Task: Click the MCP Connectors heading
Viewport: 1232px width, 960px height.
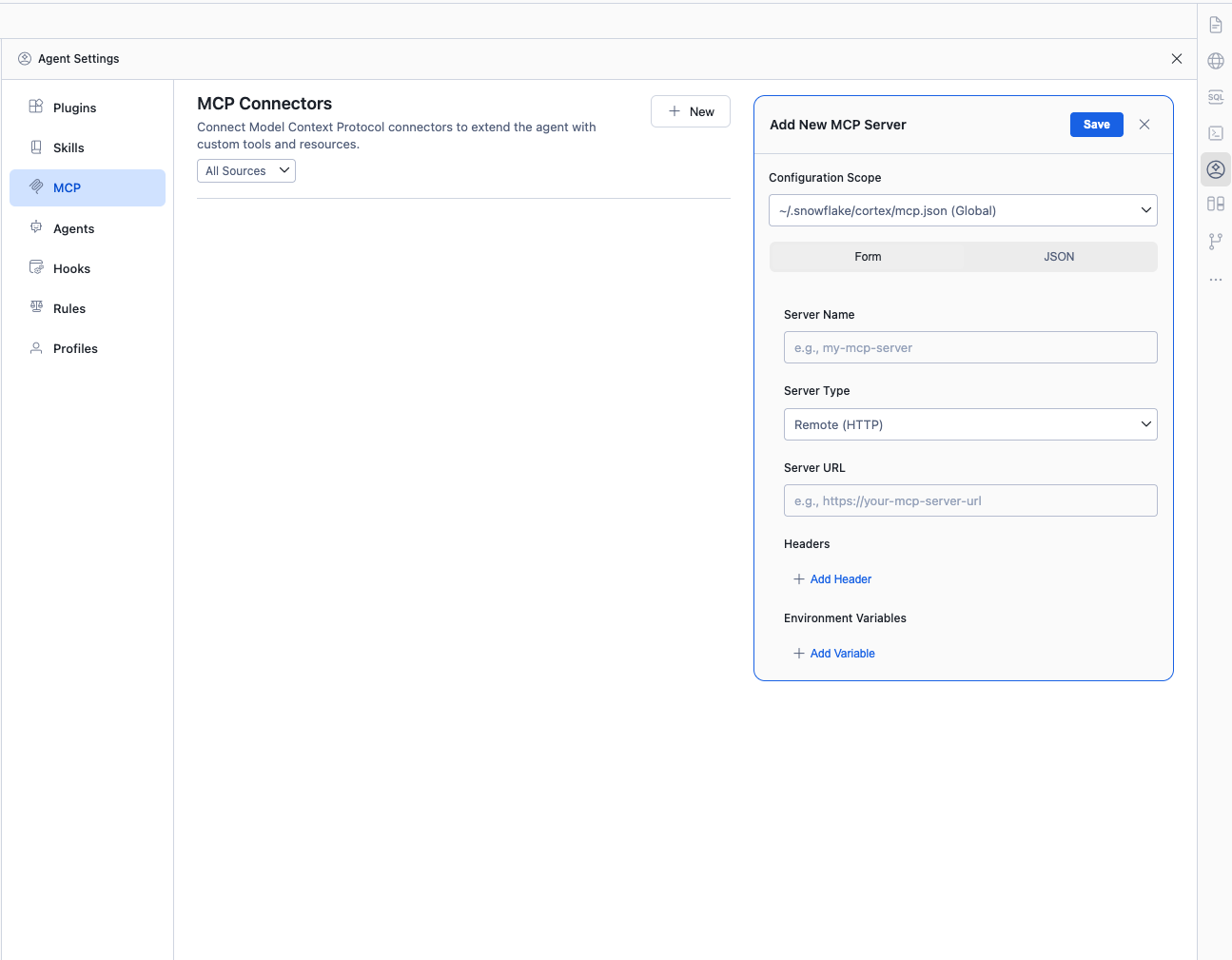Action: (264, 104)
